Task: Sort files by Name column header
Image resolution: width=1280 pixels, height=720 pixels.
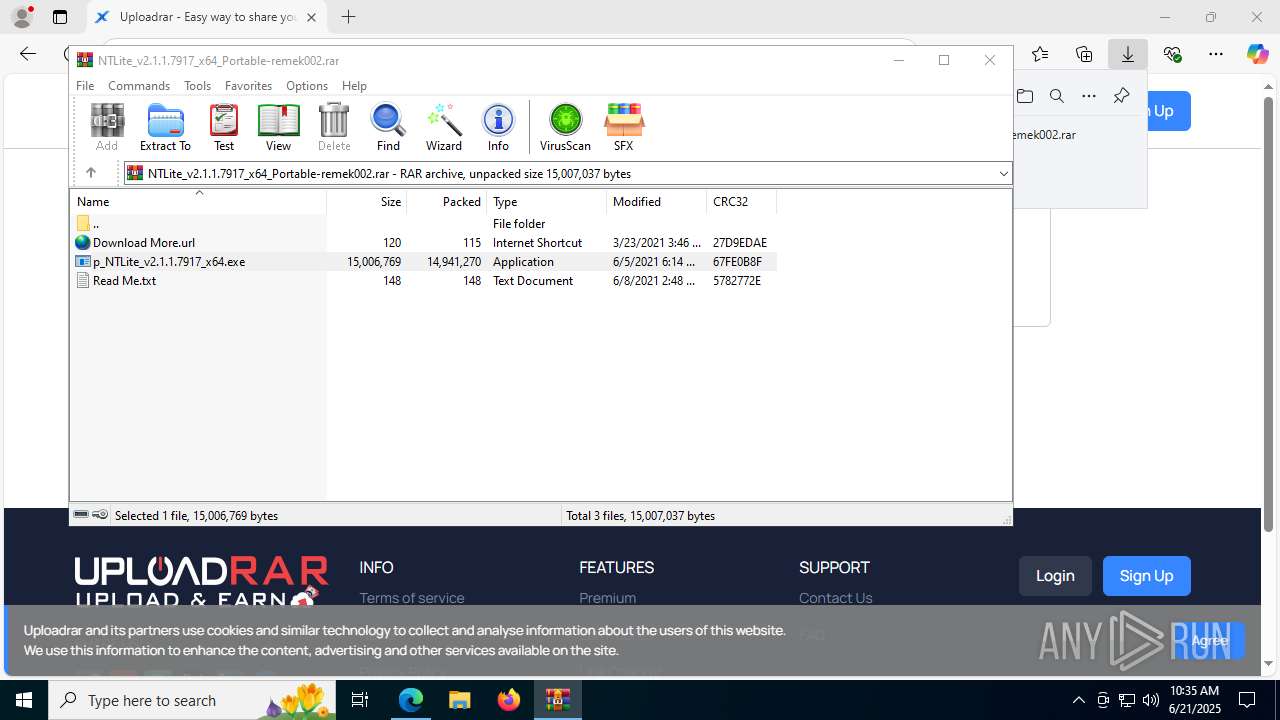Action: (x=198, y=202)
